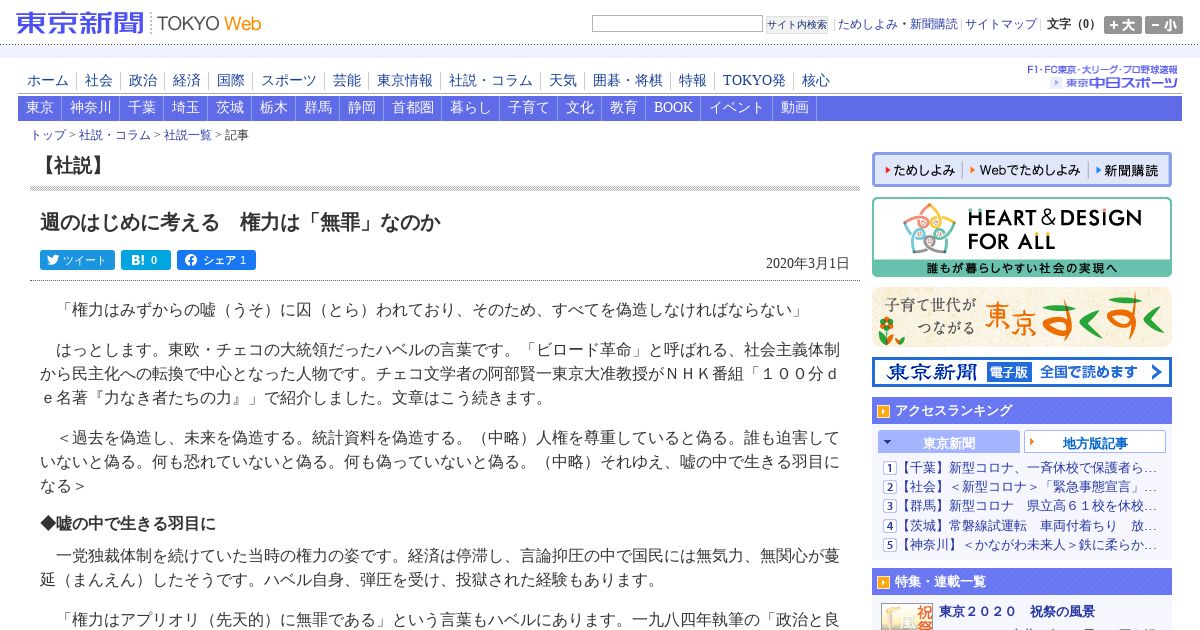Open the 東京中日スポーツ banner
Viewport: 1200px width, 630px height.
pos(1103,77)
